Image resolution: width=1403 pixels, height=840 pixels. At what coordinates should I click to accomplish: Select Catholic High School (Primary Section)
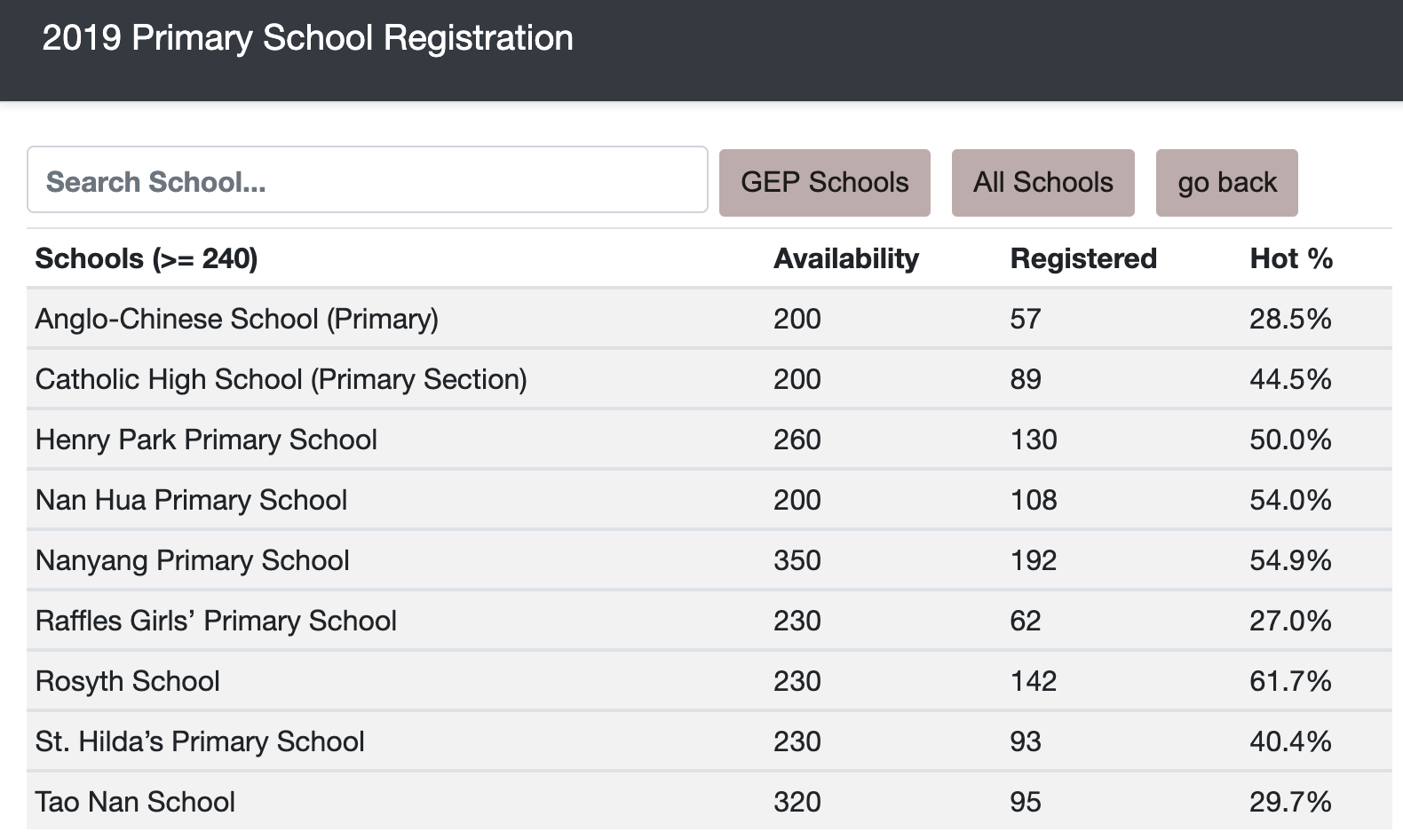pyautogui.click(x=281, y=379)
